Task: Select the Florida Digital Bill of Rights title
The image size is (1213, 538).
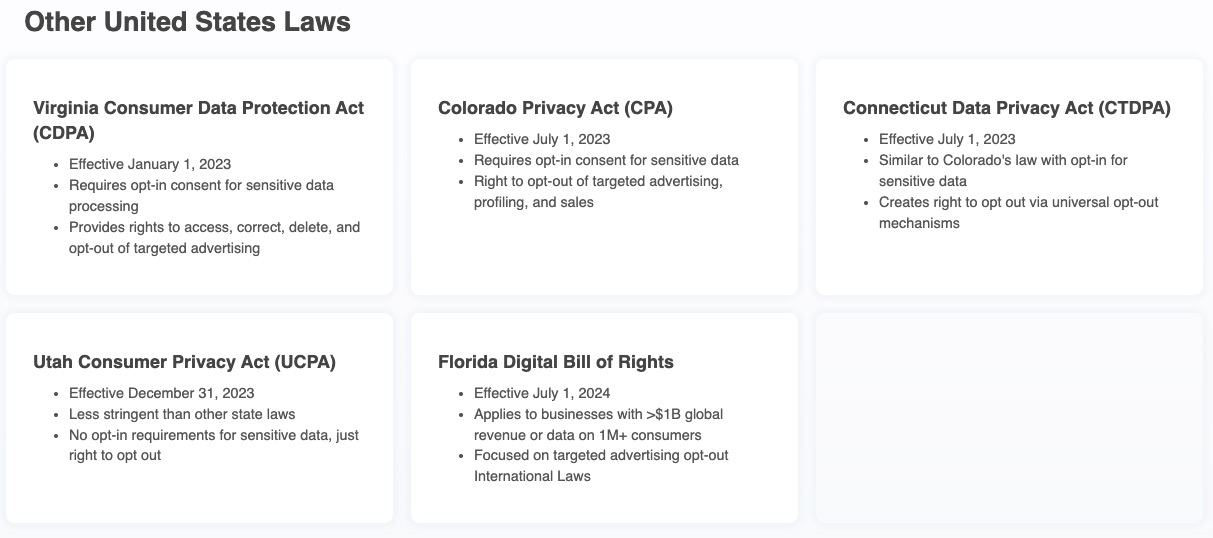Action: coord(556,362)
